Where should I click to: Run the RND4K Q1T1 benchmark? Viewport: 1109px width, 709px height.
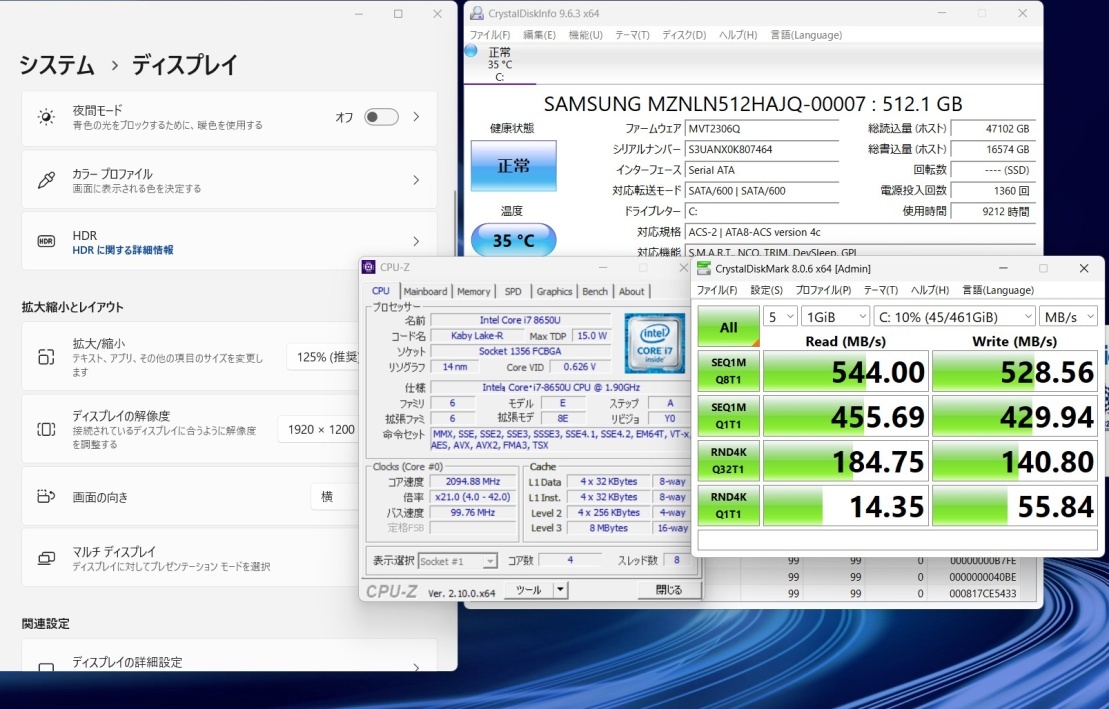(x=728, y=505)
